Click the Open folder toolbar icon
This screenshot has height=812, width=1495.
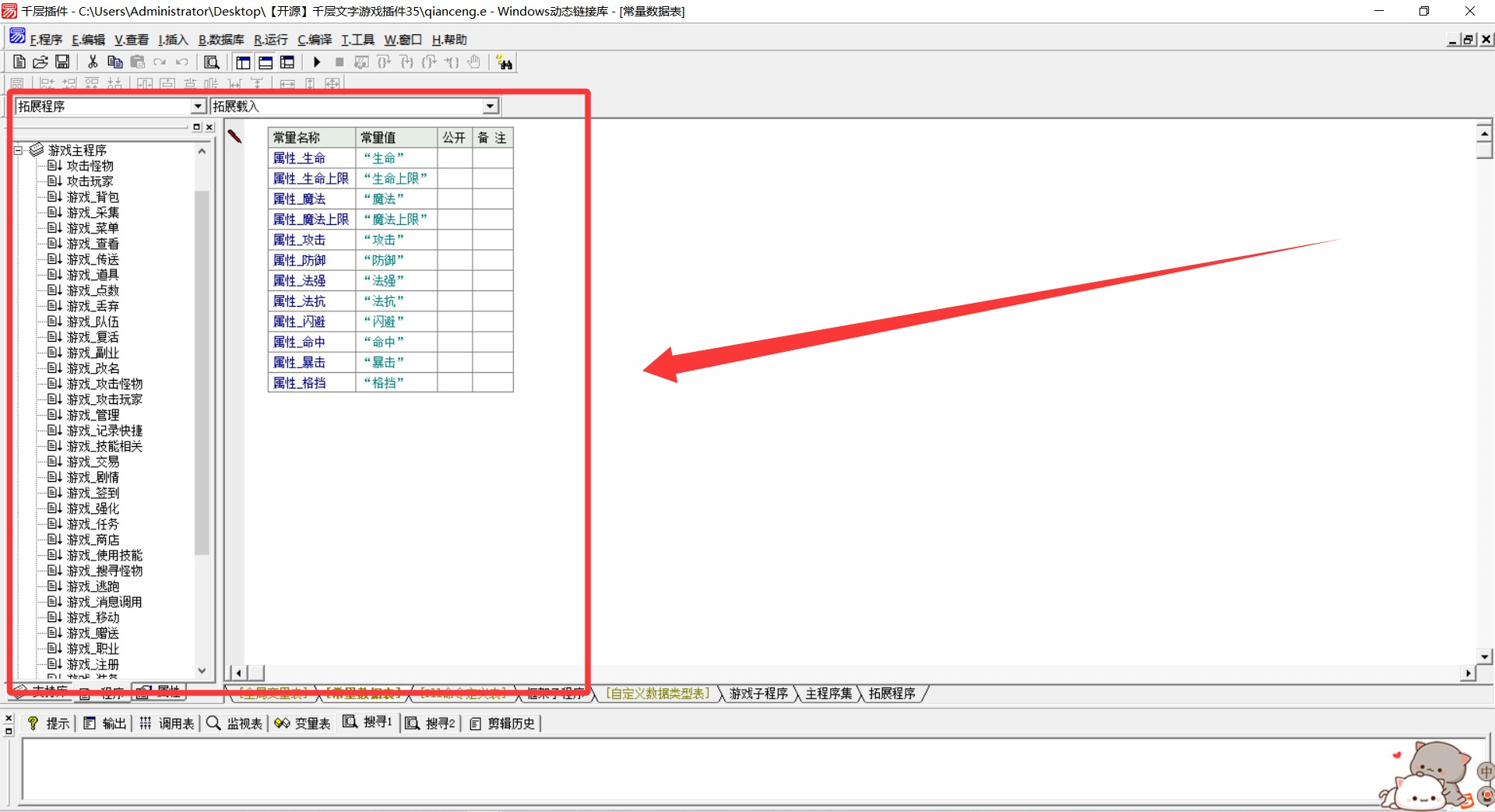(x=40, y=62)
